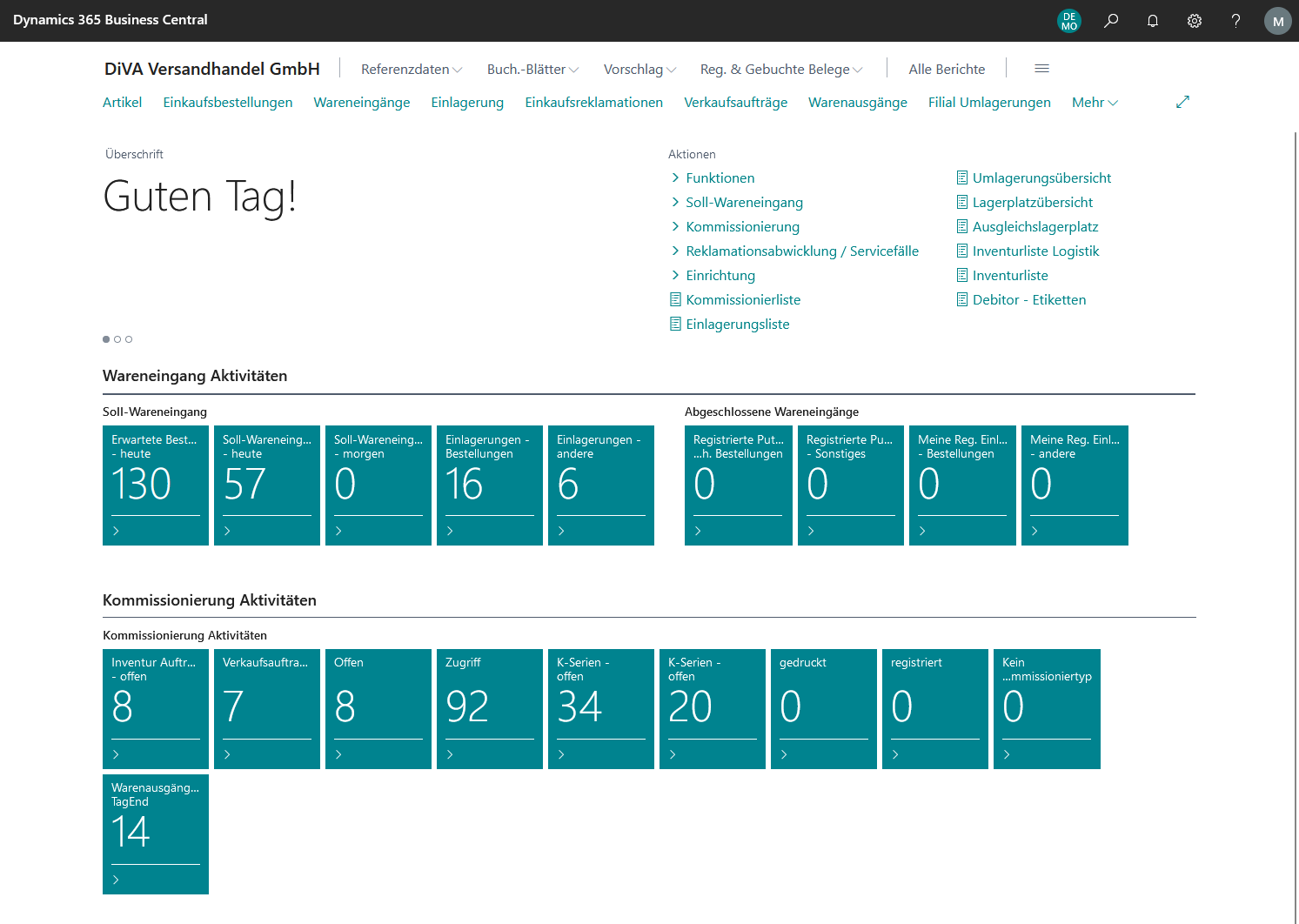Select the first headline page dot
Viewport: 1299px width, 924px height.
pos(106,339)
